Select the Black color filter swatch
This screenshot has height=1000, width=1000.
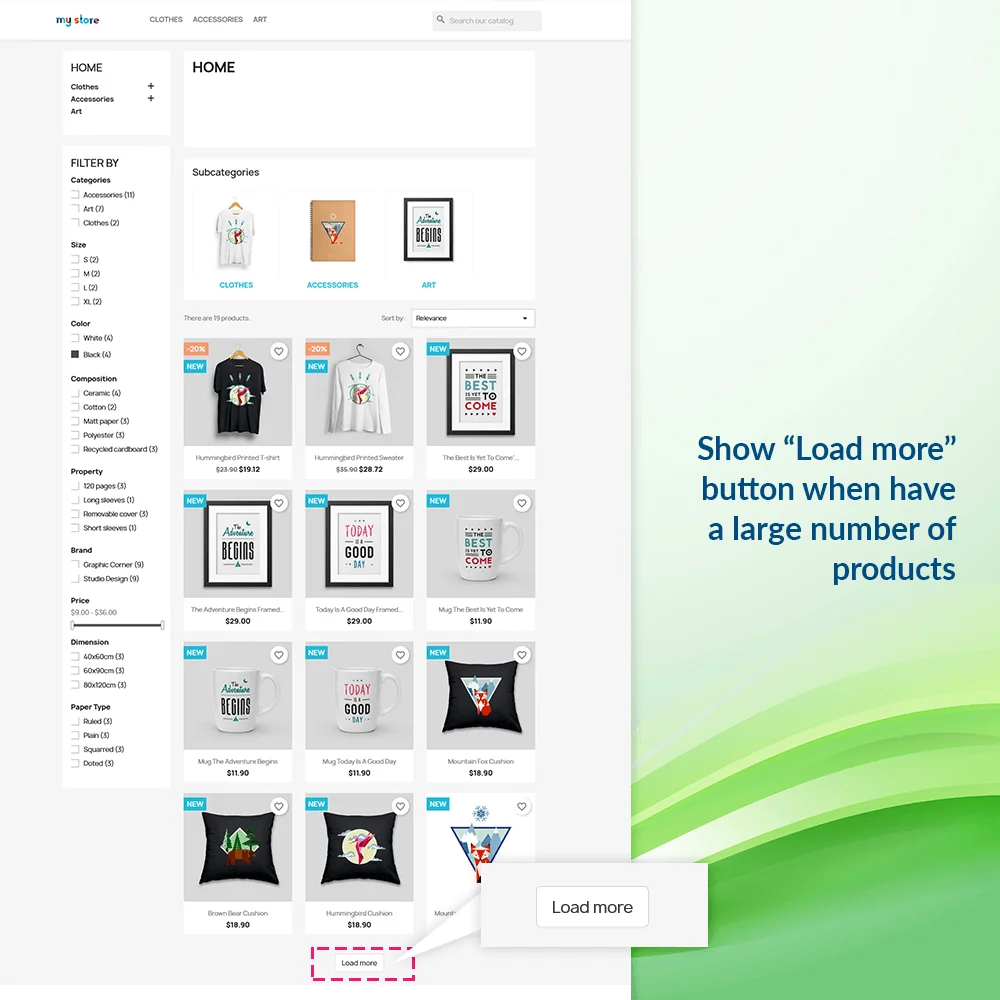coord(75,354)
